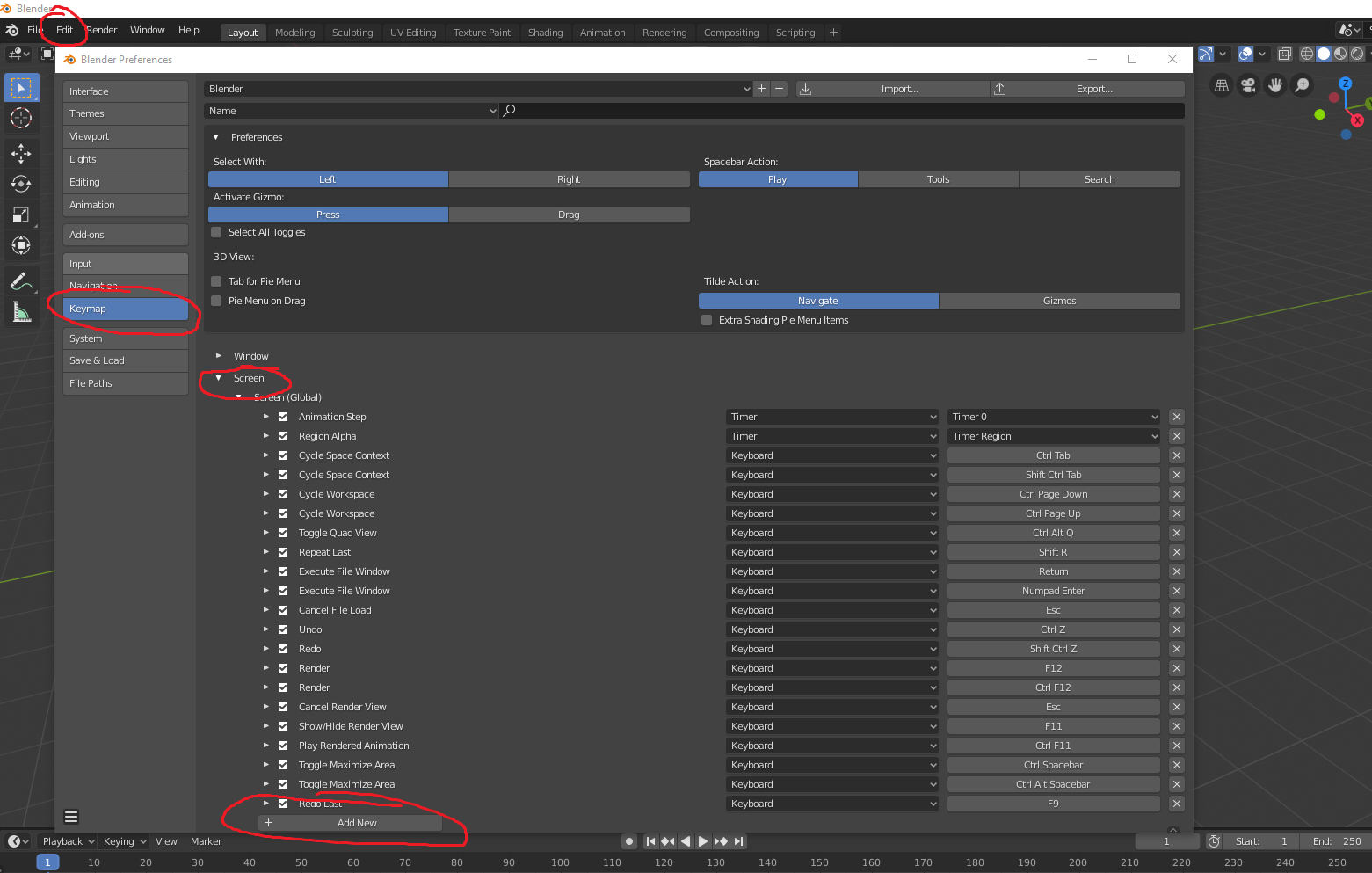Select the Move tool in the toolbar

point(21,153)
